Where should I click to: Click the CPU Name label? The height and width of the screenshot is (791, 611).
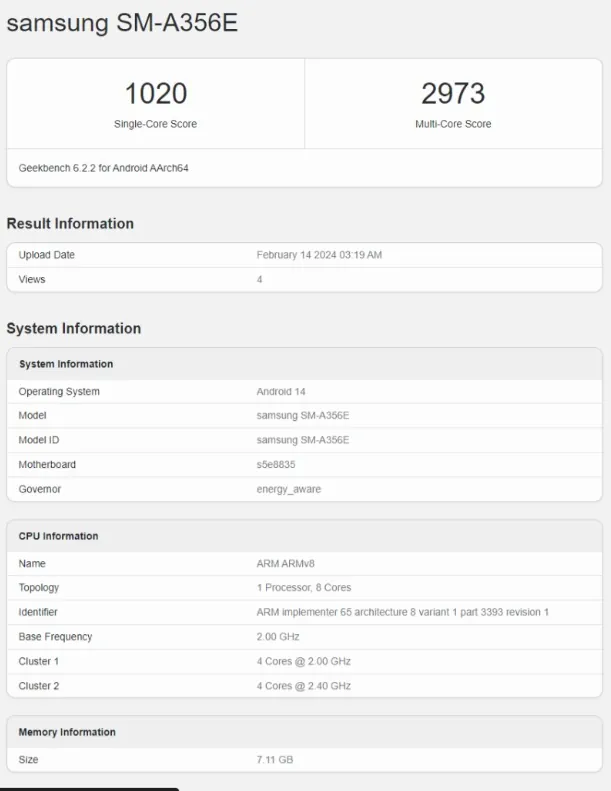[32, 563]
